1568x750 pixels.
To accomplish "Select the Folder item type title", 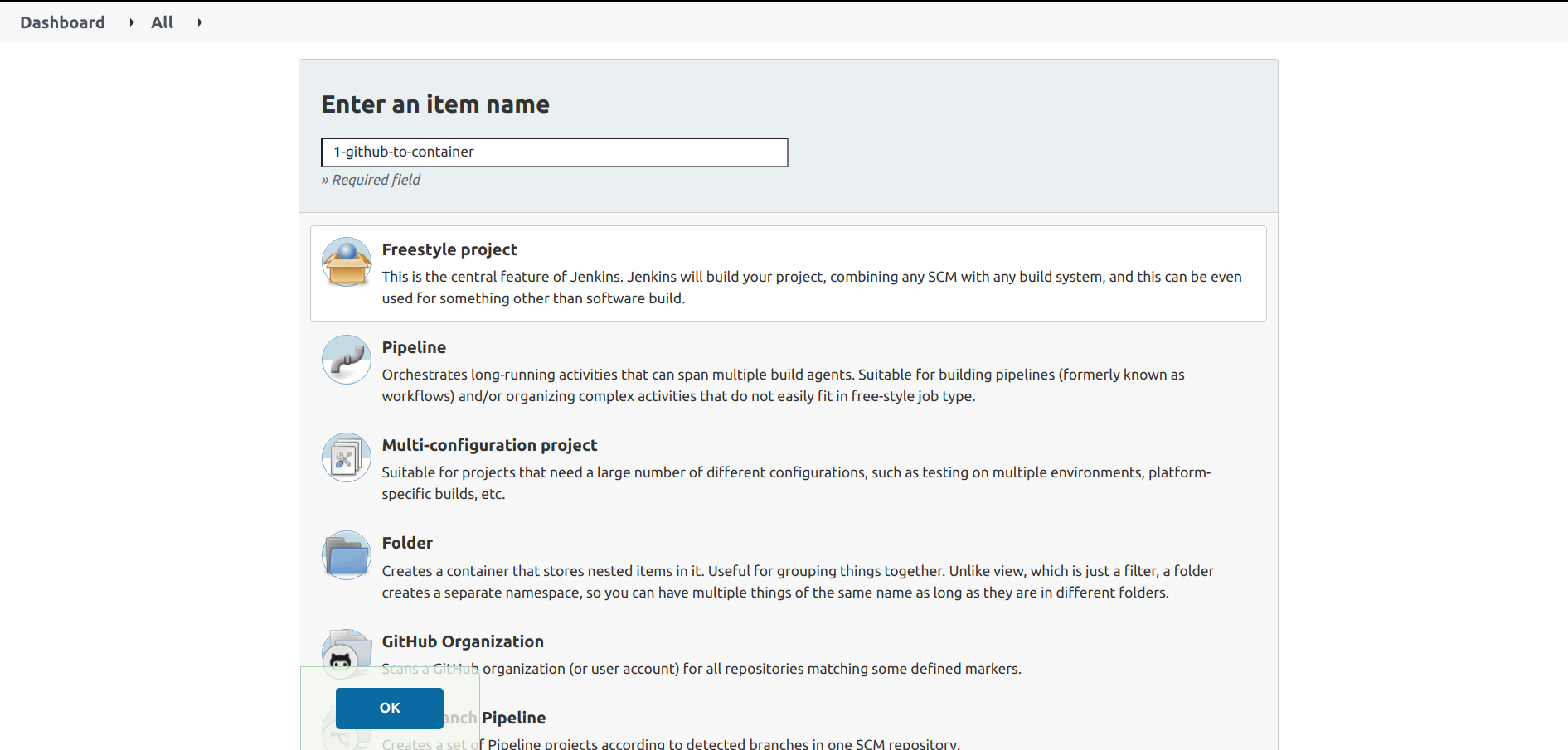I will pos(407,543).
